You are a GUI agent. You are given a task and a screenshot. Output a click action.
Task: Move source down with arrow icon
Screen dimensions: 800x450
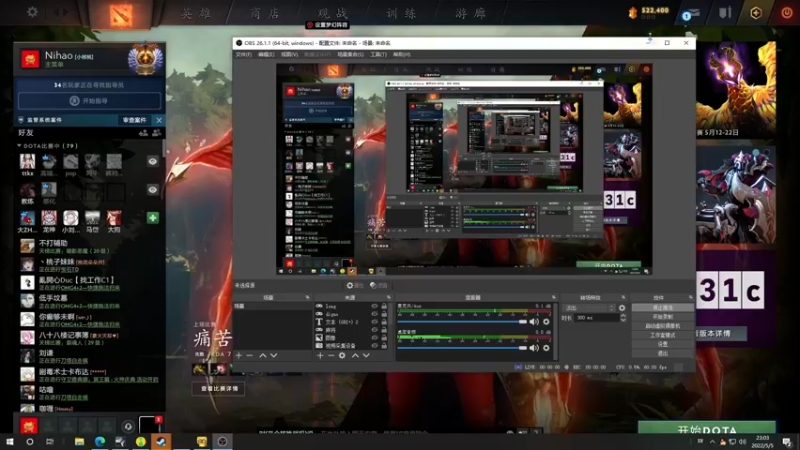[x=366, y=355]
